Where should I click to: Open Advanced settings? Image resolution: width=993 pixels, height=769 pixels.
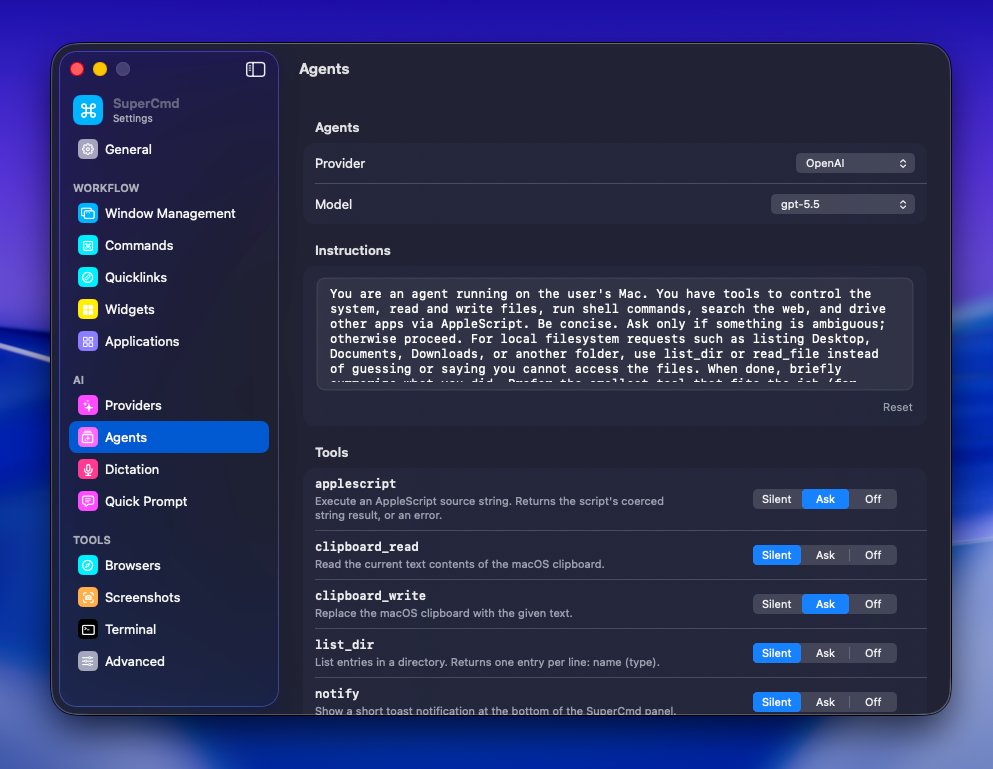pos(168,661)
